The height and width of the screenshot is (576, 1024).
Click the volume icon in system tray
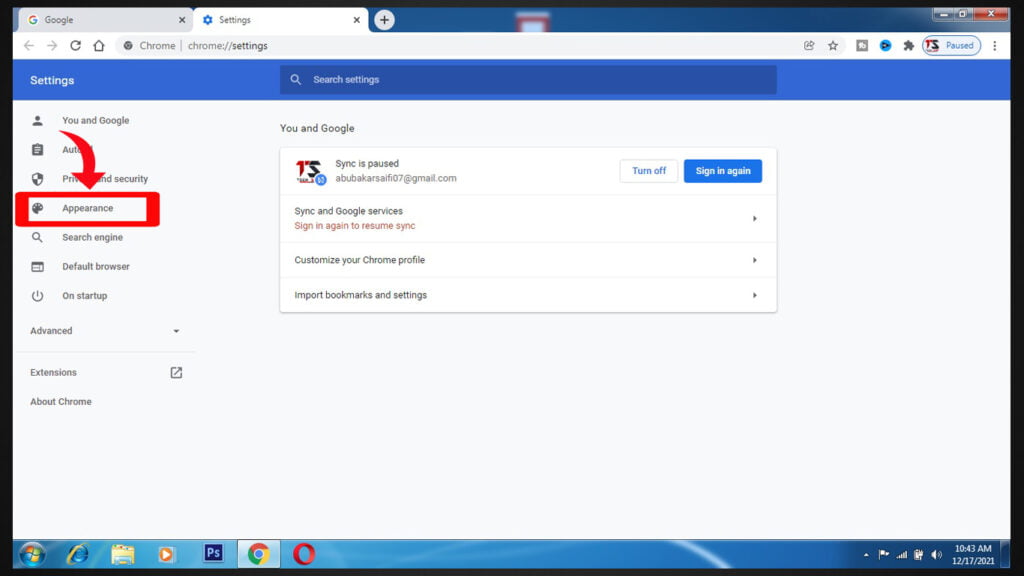pos(936,554)
